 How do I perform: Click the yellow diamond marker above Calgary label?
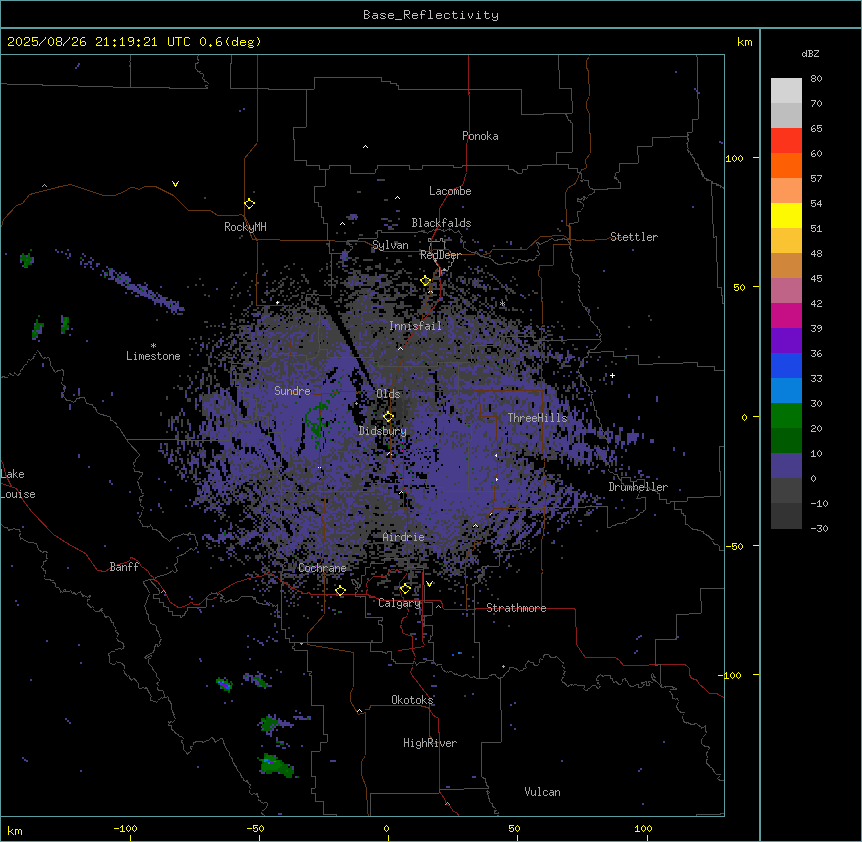coord(405,589)
